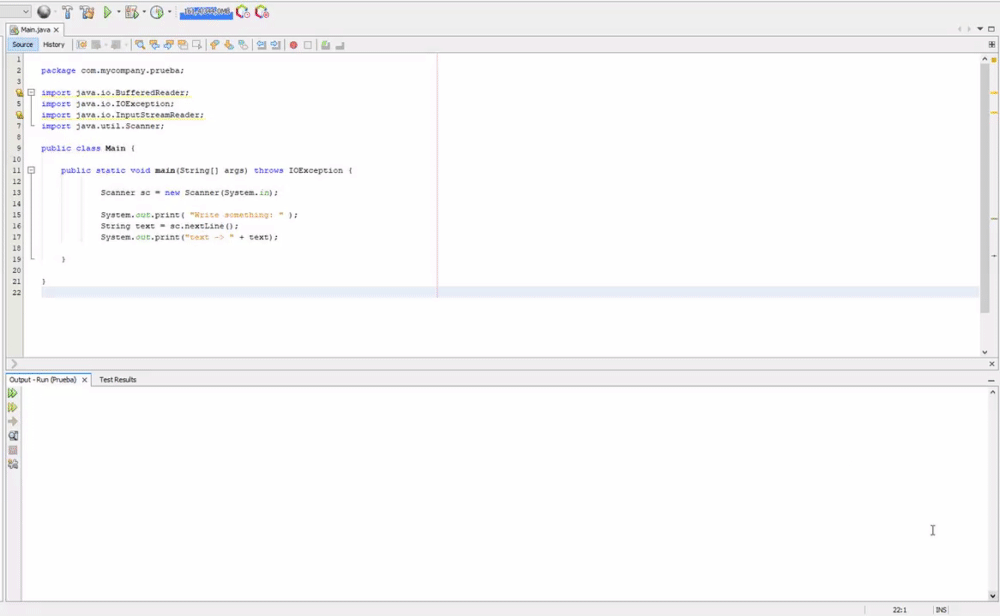Click the line 6 warning hint bulb
This screenshot has height=616, width=1000.
point(19,115)
